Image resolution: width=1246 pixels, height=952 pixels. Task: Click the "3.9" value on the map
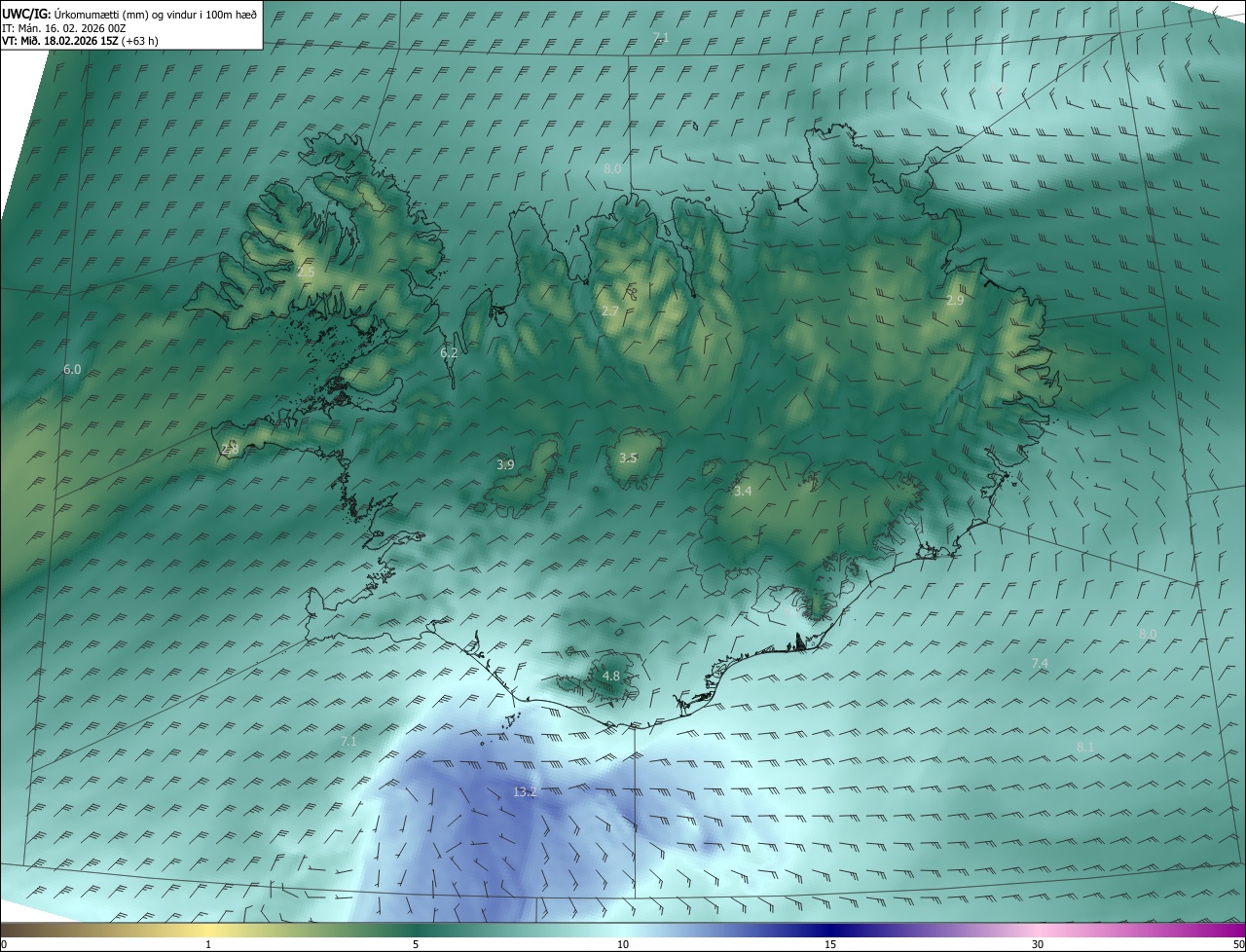click(505, 465)
